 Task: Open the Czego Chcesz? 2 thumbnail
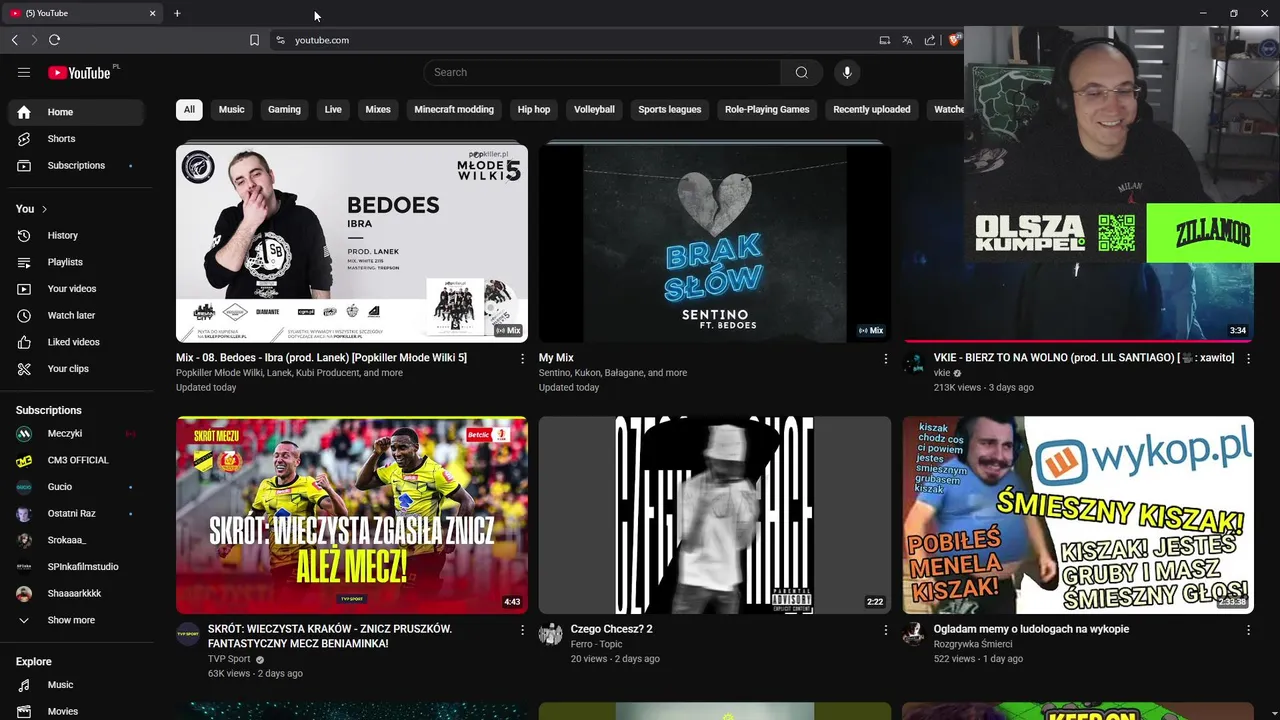715,515
